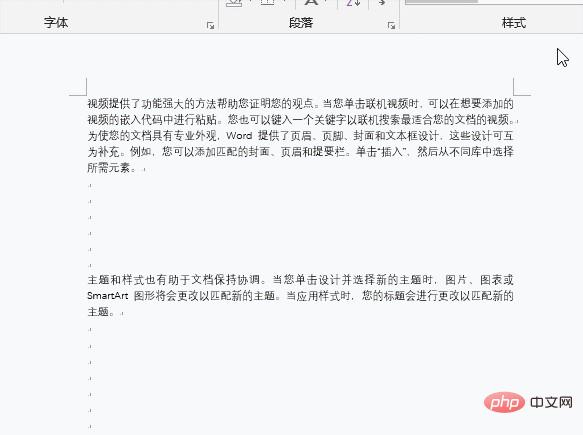Click in the line starting with 主题和样式也有助于

tap(300, 280)
